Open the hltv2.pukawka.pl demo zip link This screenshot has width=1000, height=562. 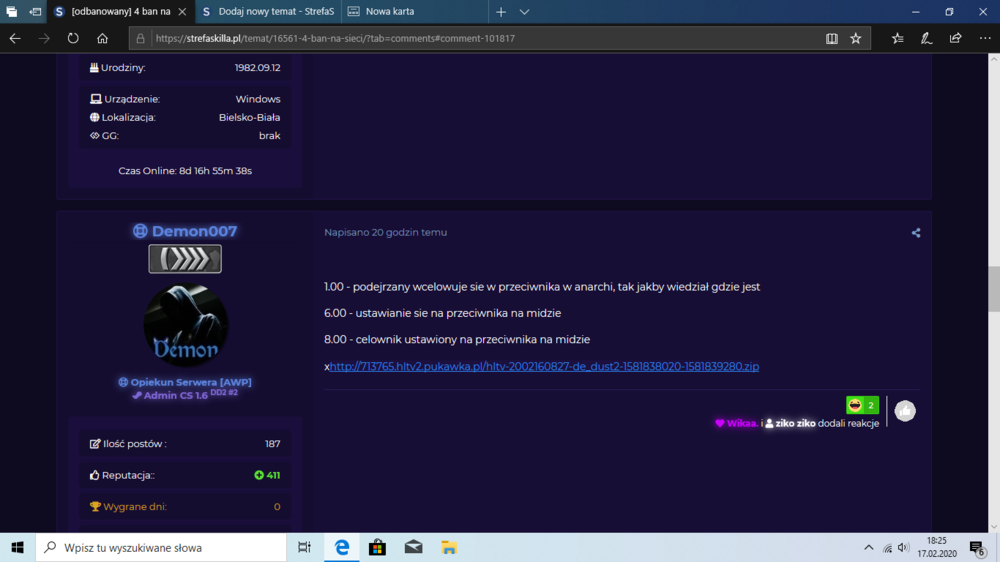[544, 366]
